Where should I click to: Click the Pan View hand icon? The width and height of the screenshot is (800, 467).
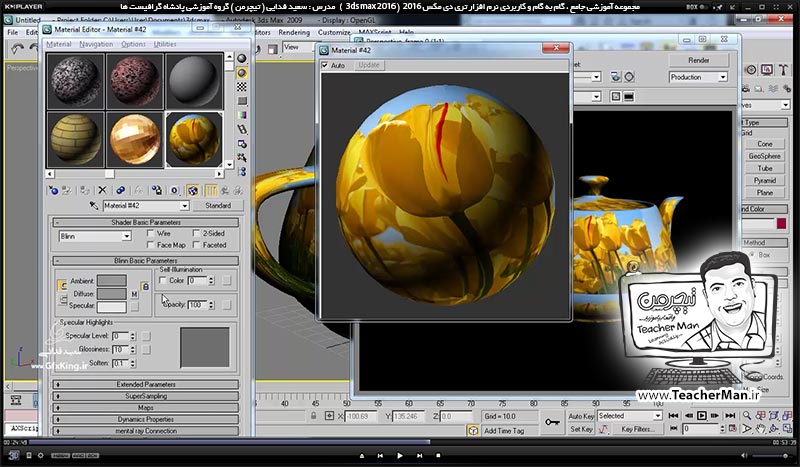click(x=761, y=429)
